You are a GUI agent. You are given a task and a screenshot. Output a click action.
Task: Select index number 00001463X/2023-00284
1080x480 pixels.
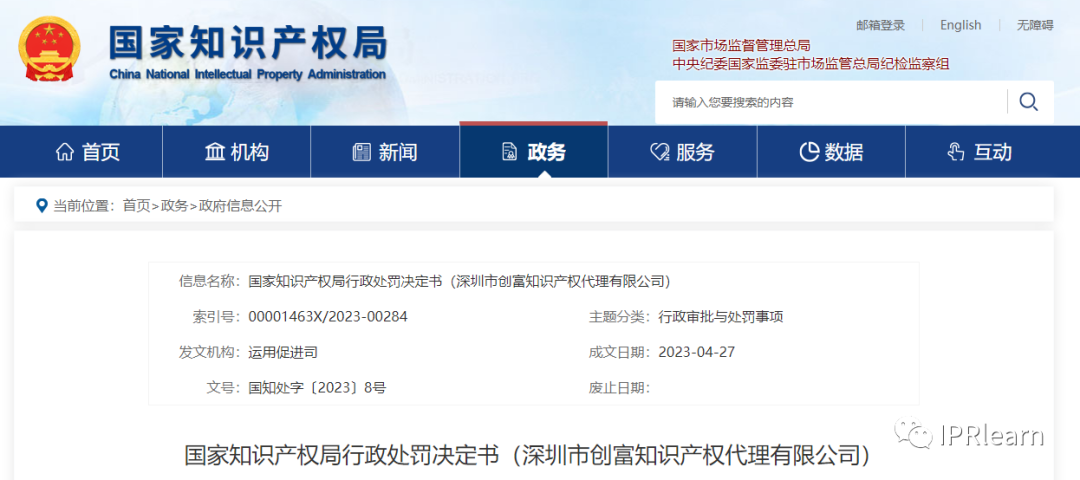click(328, 317)
